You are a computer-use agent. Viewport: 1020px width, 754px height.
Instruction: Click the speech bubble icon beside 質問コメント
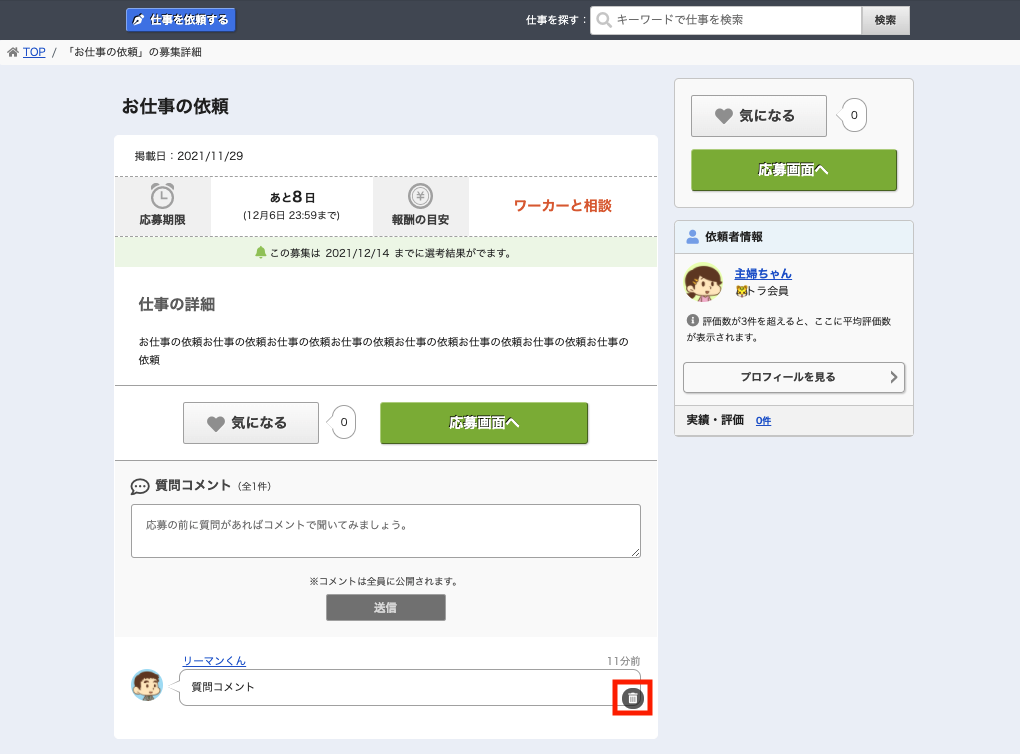click(x=140, y=486)
